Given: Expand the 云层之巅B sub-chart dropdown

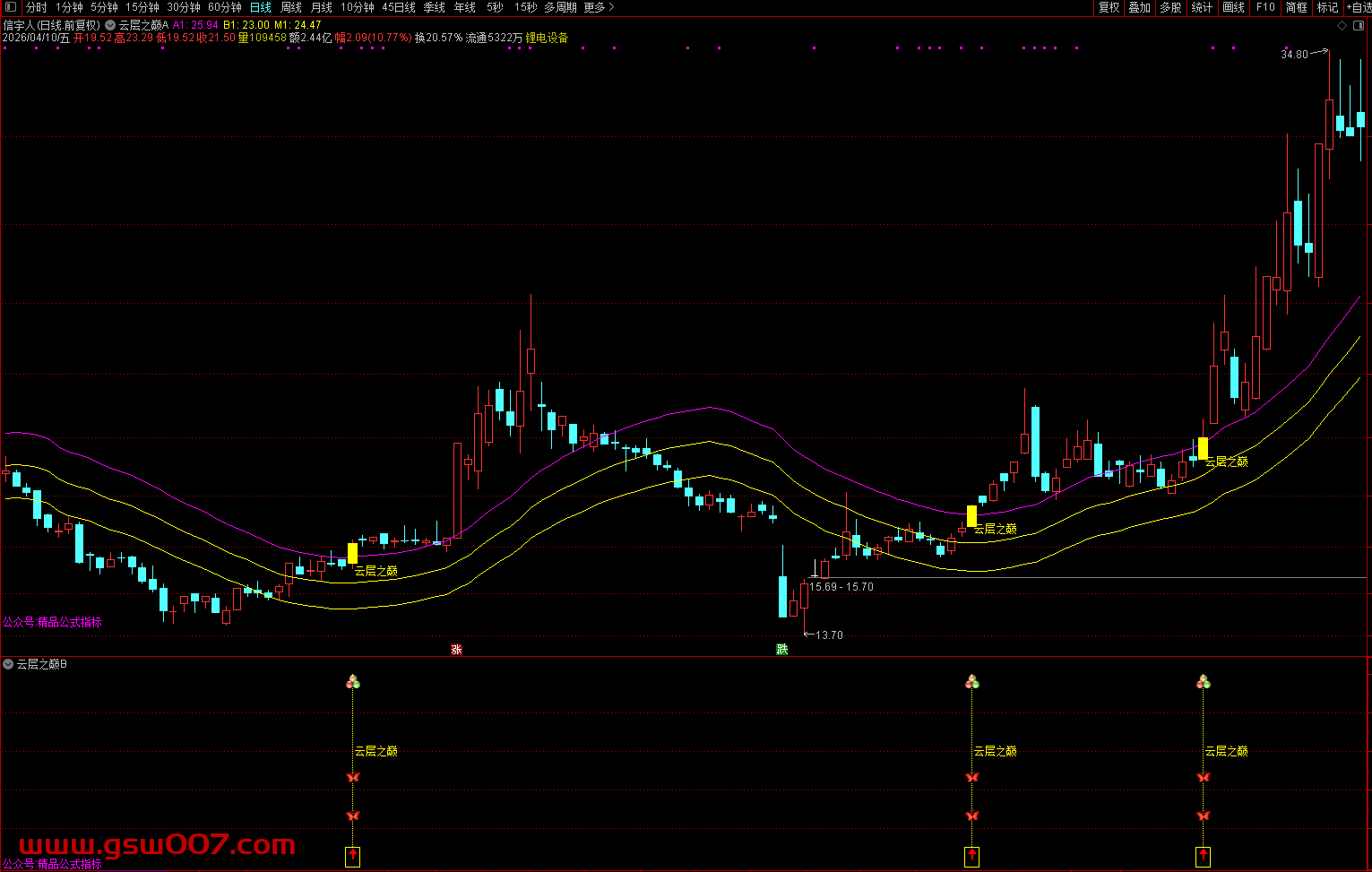Looking at the screenshot, I should (x=8, y=664).
